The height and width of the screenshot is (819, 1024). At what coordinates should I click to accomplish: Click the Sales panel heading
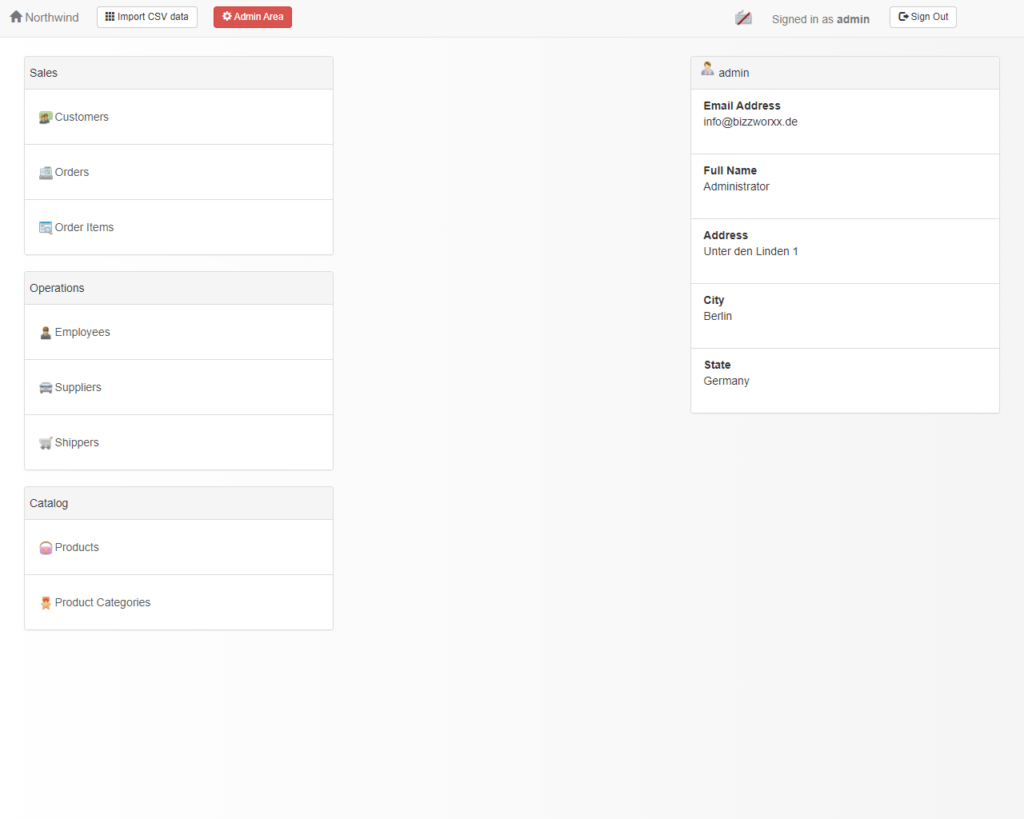43,73
